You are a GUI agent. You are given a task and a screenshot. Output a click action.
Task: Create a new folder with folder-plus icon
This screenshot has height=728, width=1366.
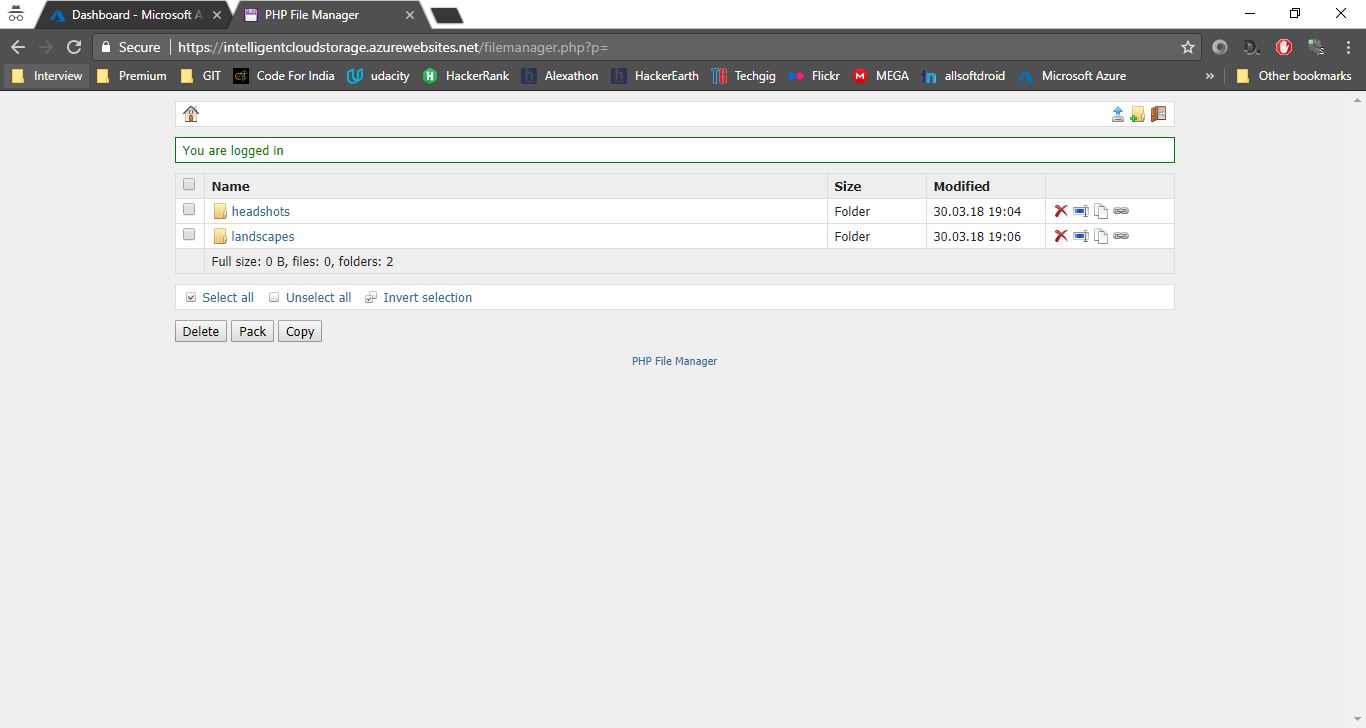tap(1137, 114)
